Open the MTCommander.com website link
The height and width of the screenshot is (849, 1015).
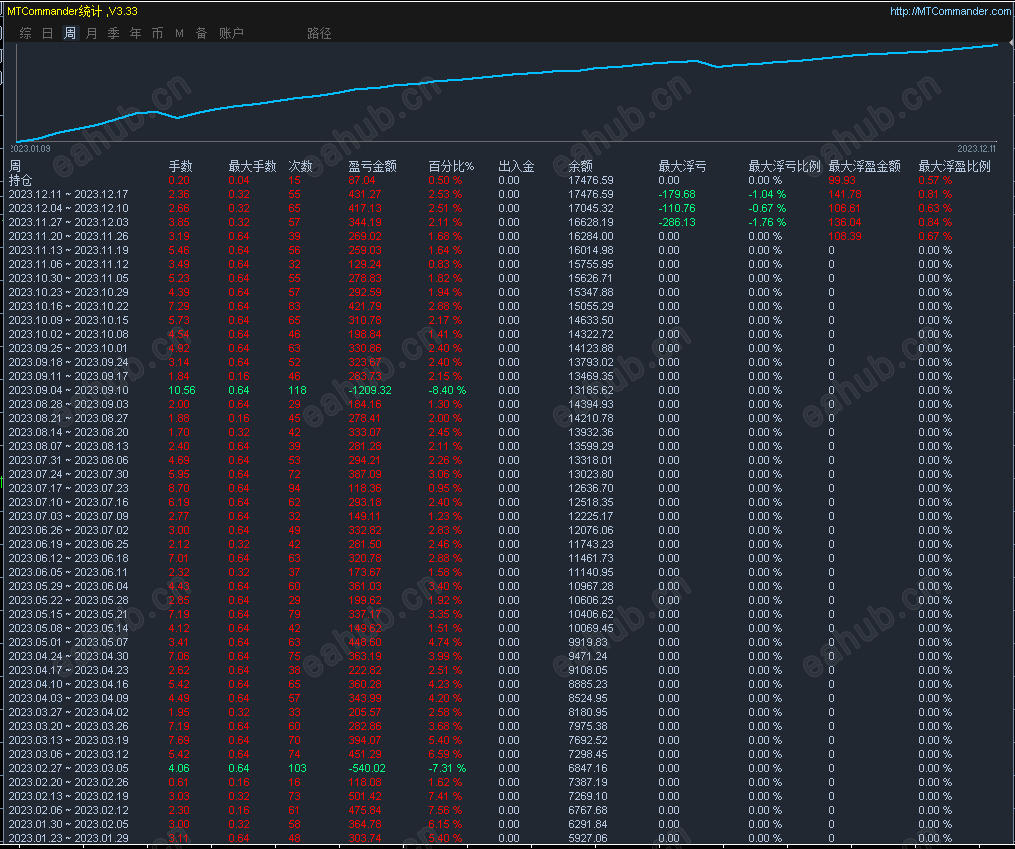click(x=950, y=11)
